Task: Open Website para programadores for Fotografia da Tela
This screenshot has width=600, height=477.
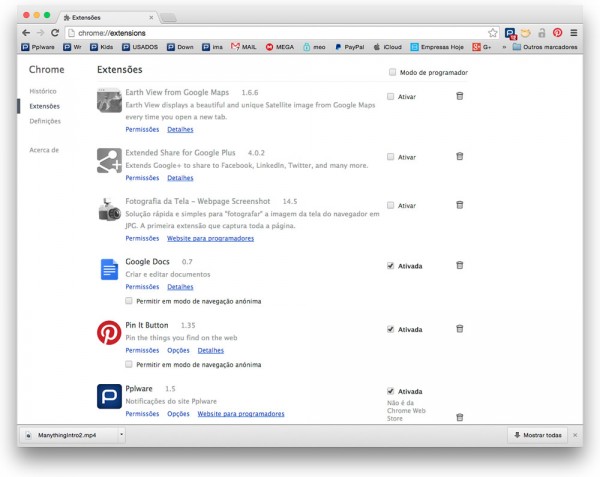Action: 210,238
